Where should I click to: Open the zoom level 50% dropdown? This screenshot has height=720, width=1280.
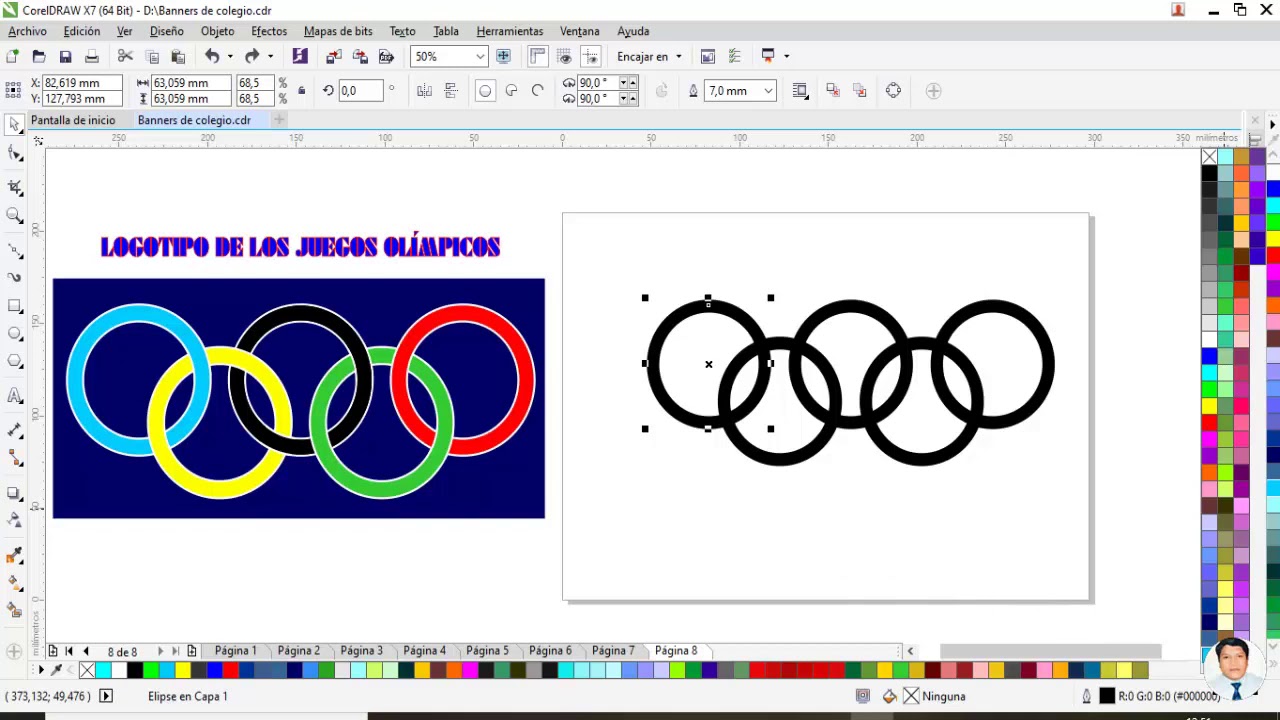pyautogui.click(x=480, y=56)
